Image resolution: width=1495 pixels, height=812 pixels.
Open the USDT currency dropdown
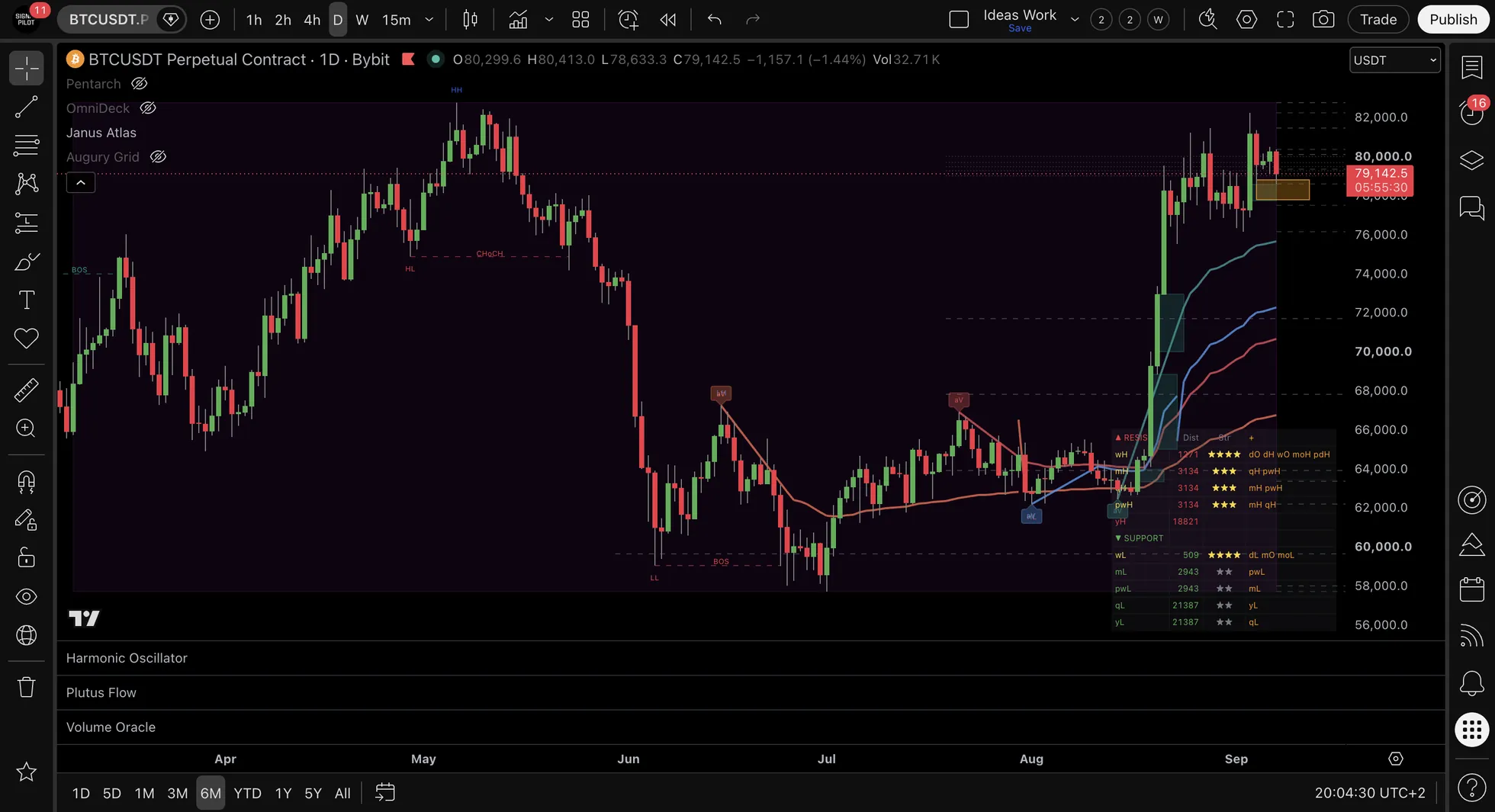click(x=1395, y=60)
